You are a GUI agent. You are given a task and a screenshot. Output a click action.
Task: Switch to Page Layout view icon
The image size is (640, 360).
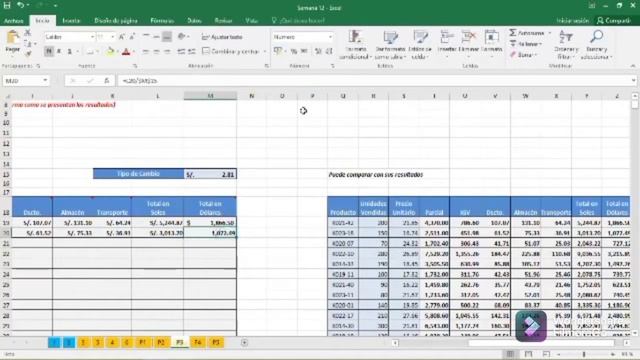click(528, 354)
